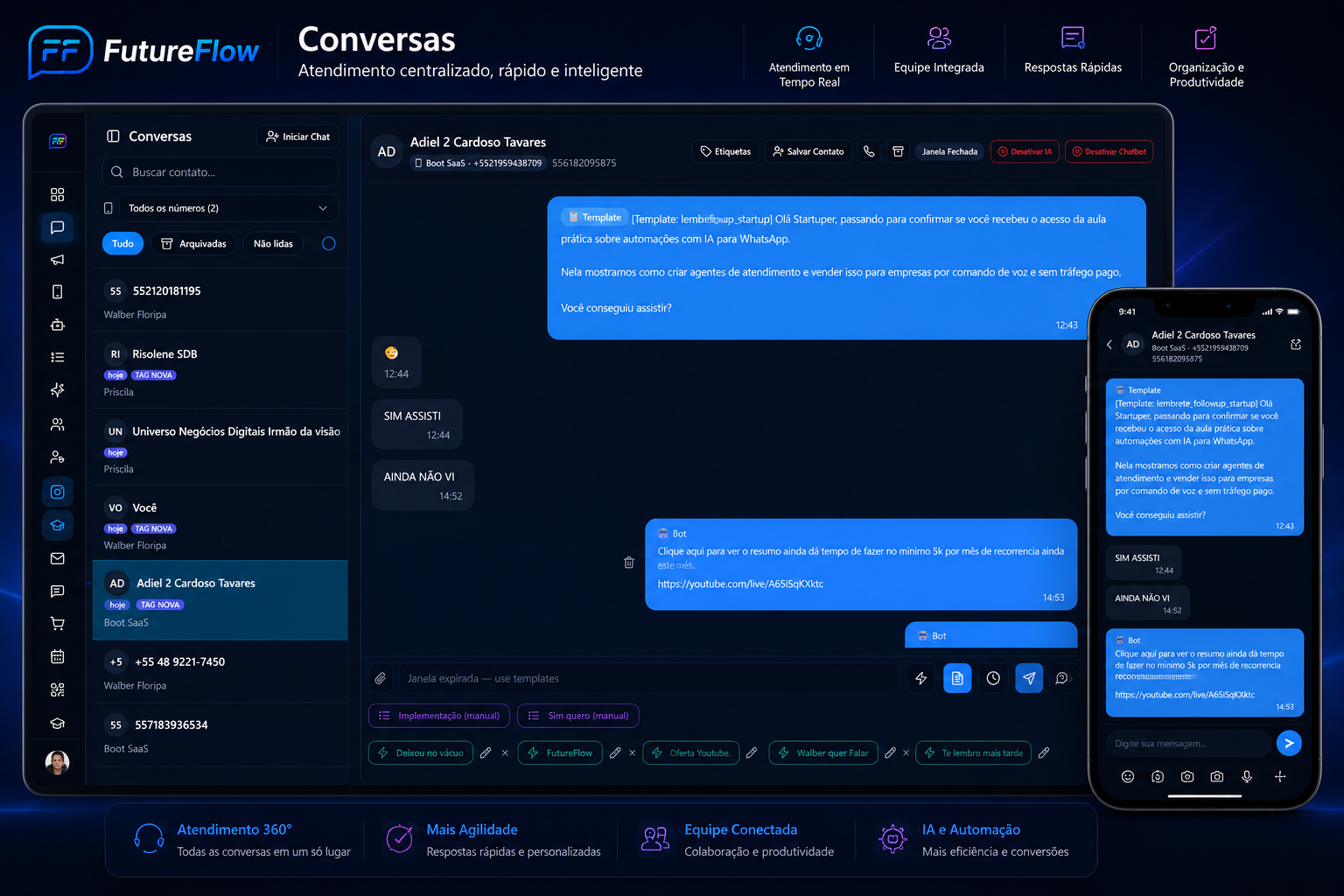Select the Tudo filter tab
The image size is (1344, 896).
coord(122,244)
